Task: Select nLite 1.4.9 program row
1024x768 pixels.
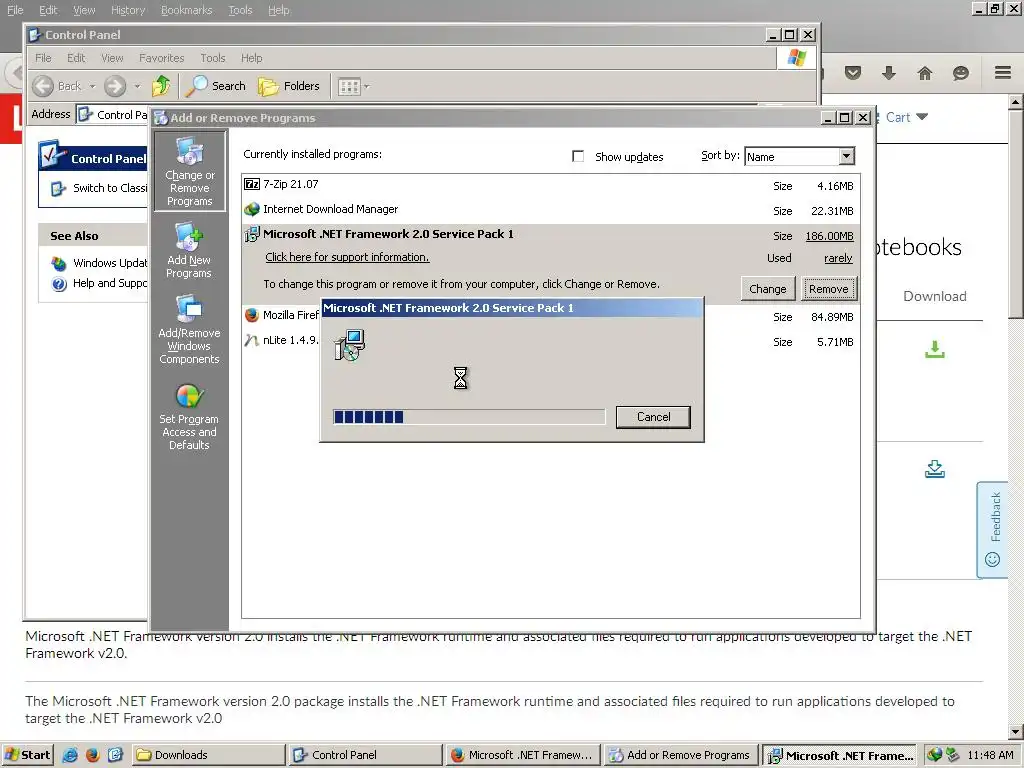Action: pyautogui.click(x=550, y=341)
